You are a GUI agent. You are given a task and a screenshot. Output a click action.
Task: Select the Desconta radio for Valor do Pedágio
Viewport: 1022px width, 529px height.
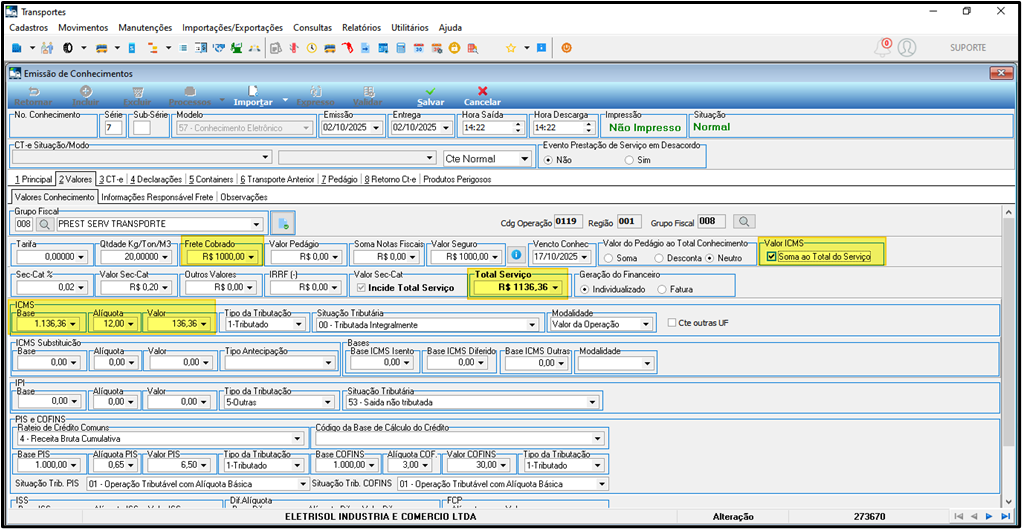point(659,258)
